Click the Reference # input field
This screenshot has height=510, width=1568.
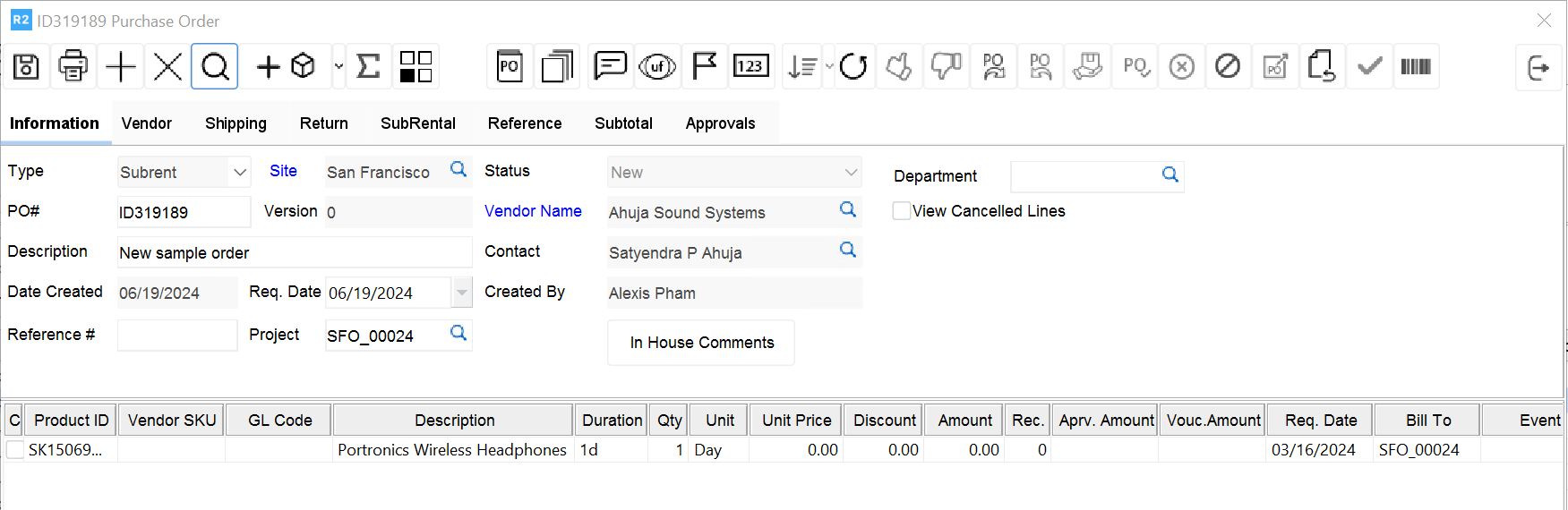click(177, 336)
